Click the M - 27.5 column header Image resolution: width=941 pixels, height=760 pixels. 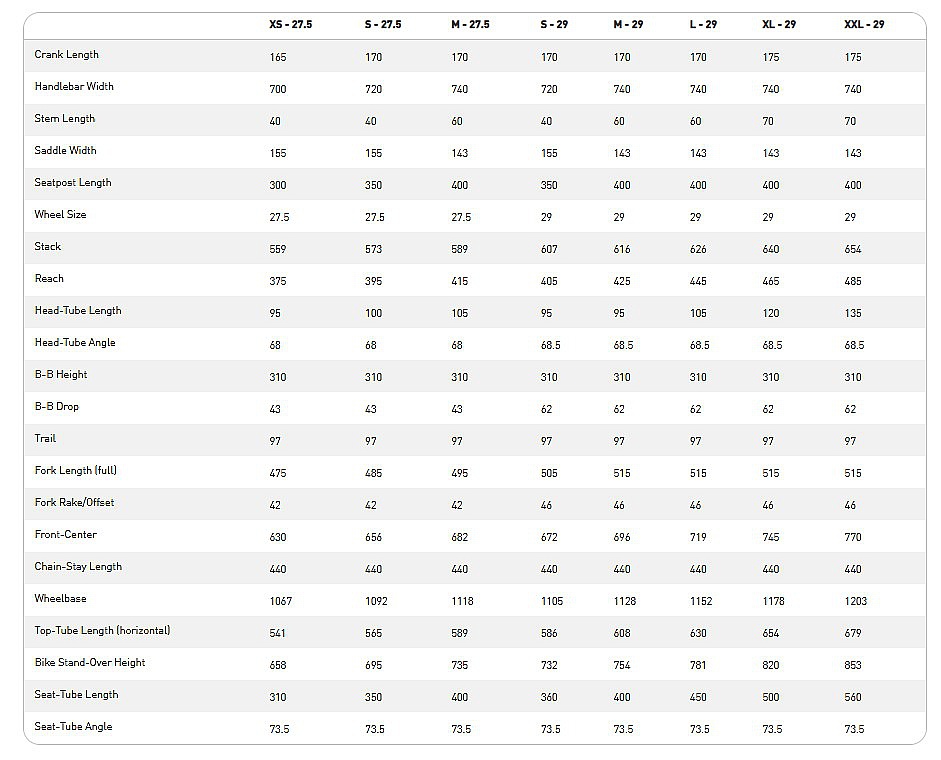tap(470, 25)
